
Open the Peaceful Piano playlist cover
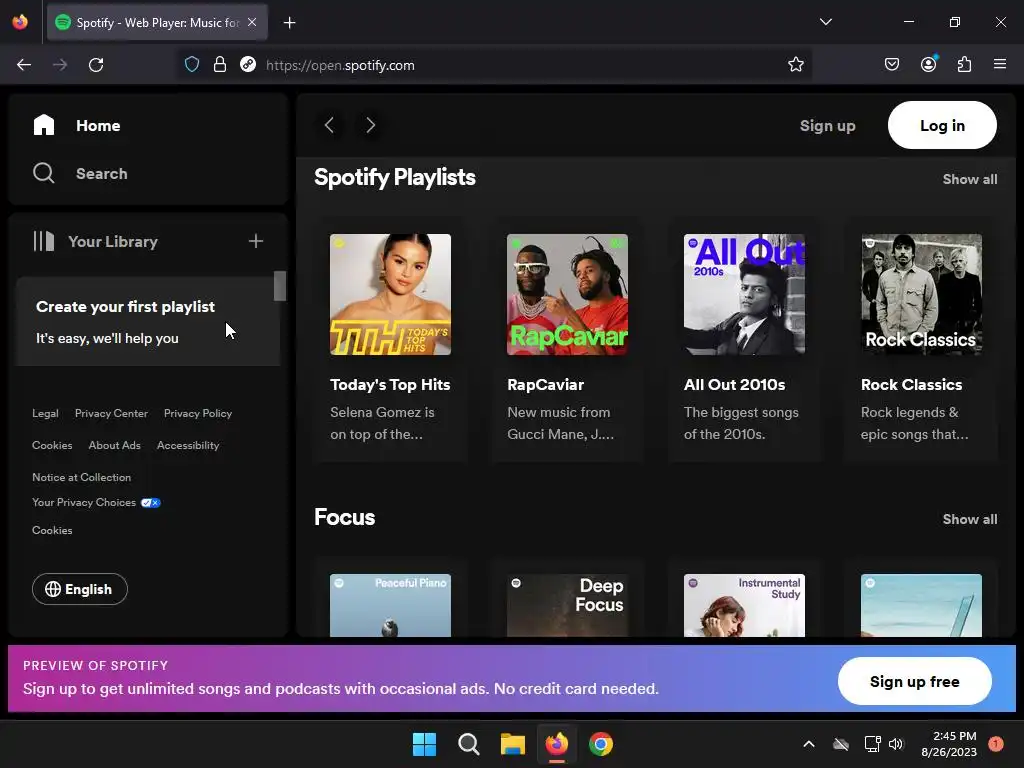coord(391,605)
